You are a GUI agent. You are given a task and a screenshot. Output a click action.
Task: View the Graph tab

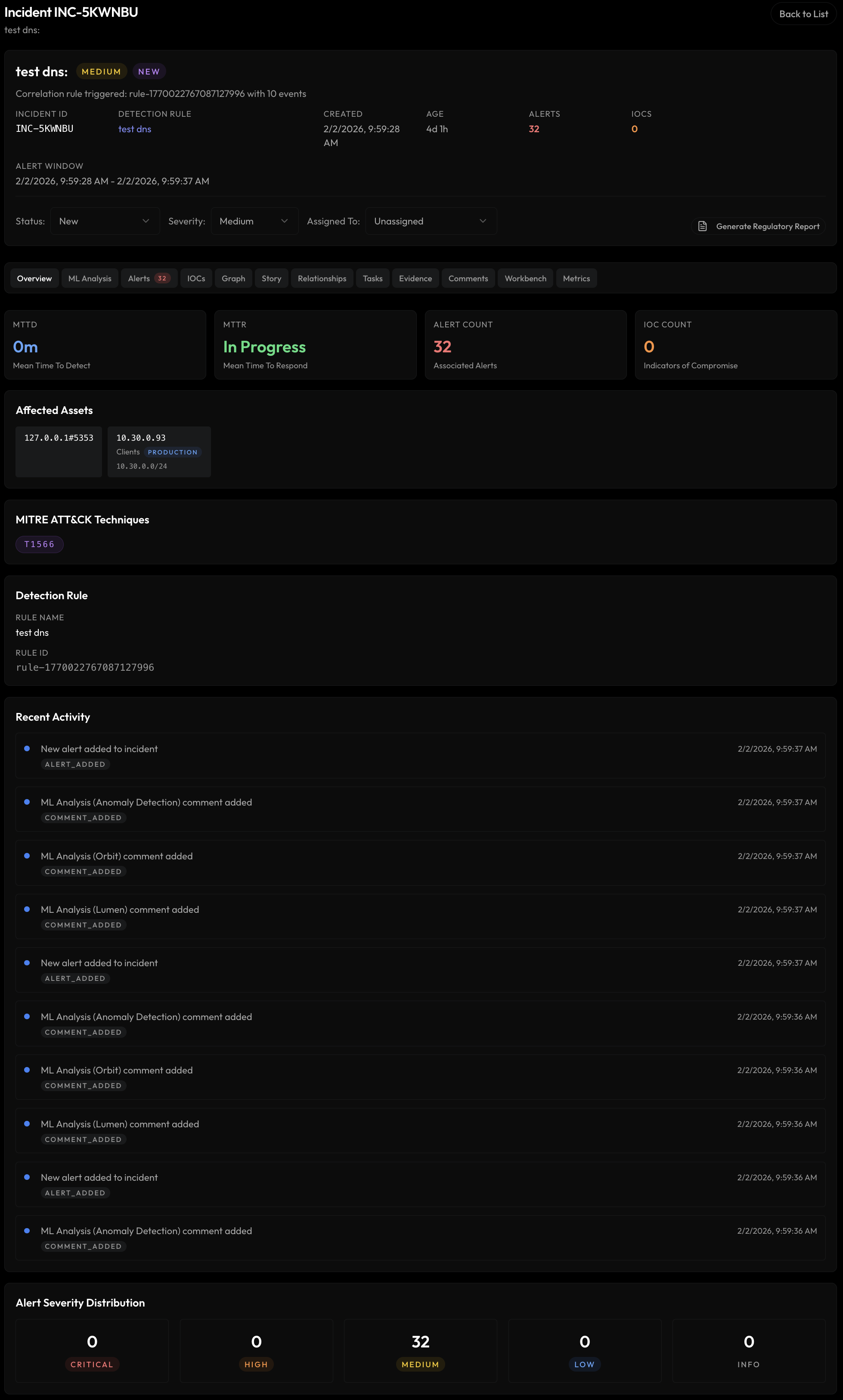(233, 278)
